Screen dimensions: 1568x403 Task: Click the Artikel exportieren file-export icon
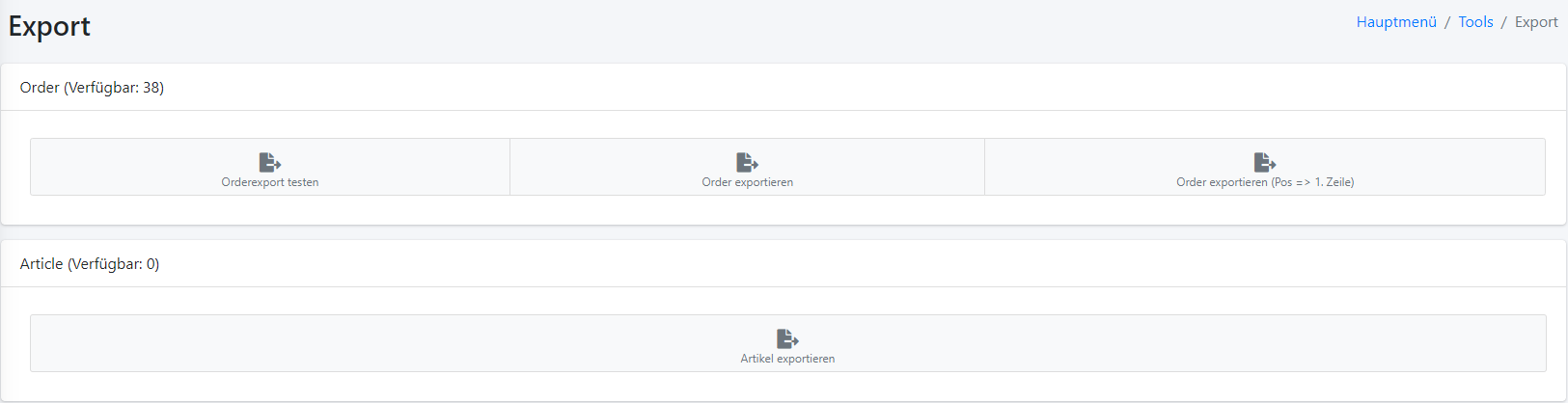pyautogui.click(x=787, y=338)
